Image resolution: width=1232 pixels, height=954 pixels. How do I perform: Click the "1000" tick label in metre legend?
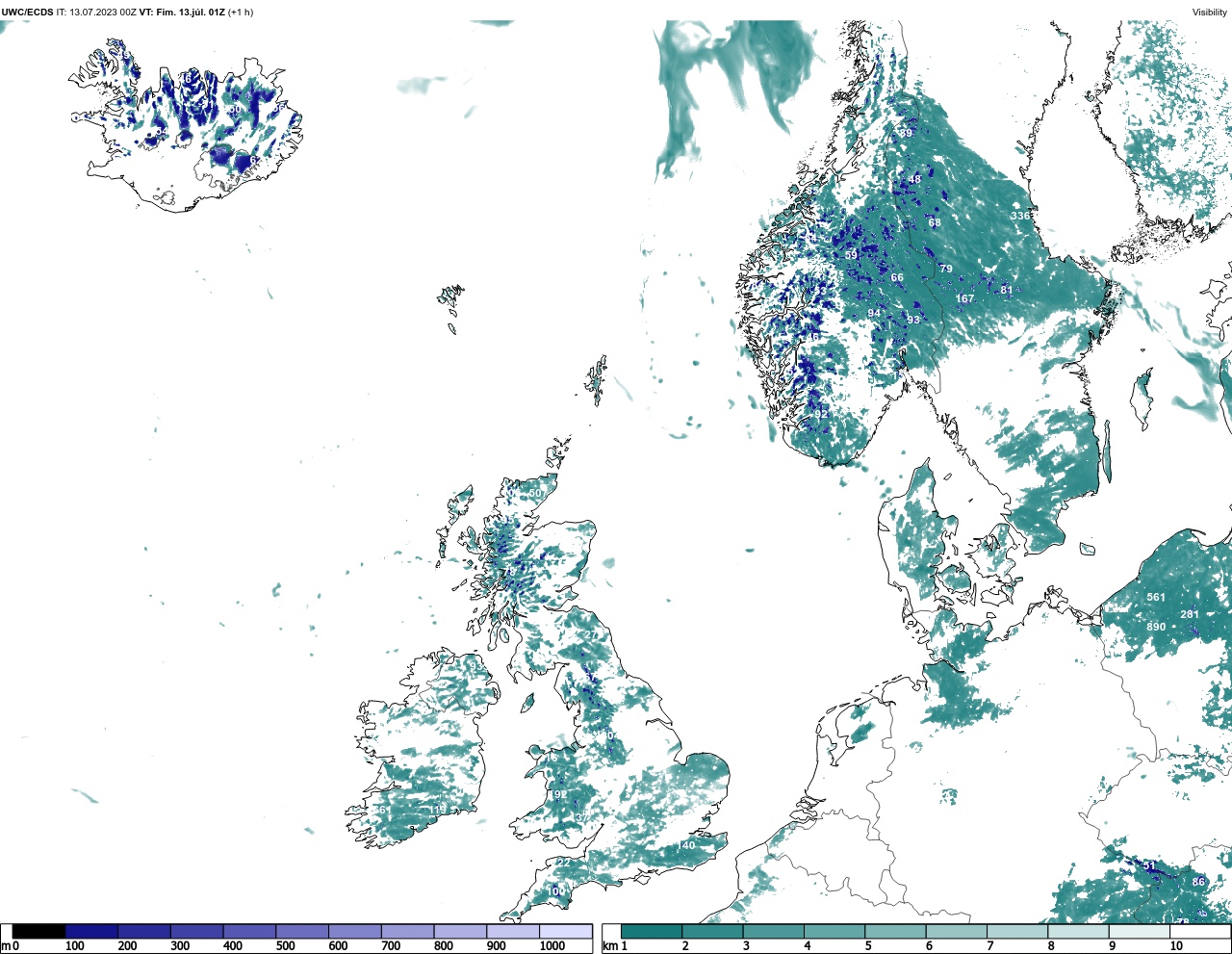[x=552, y=946]
